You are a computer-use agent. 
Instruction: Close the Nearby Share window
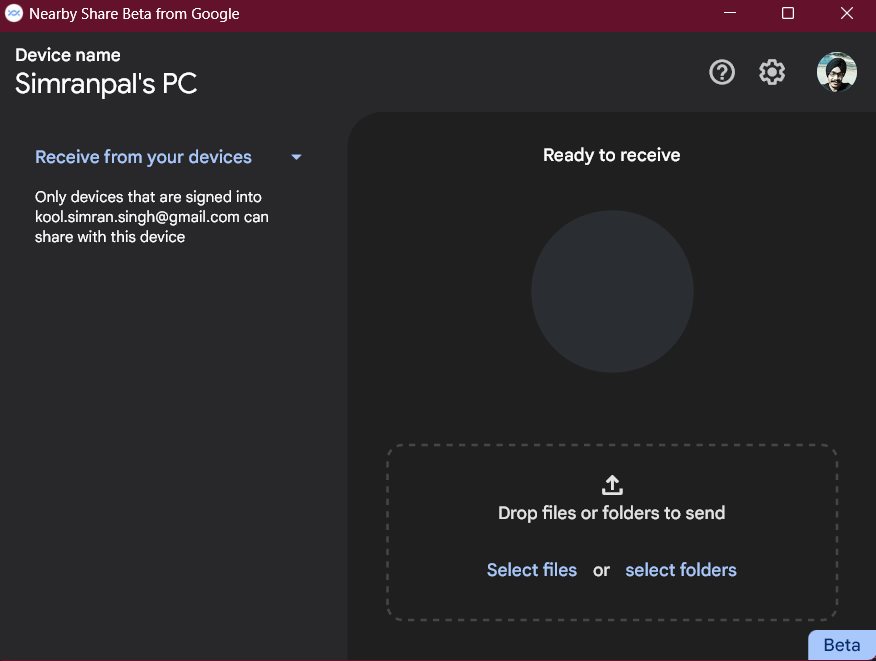pos(847,13)
